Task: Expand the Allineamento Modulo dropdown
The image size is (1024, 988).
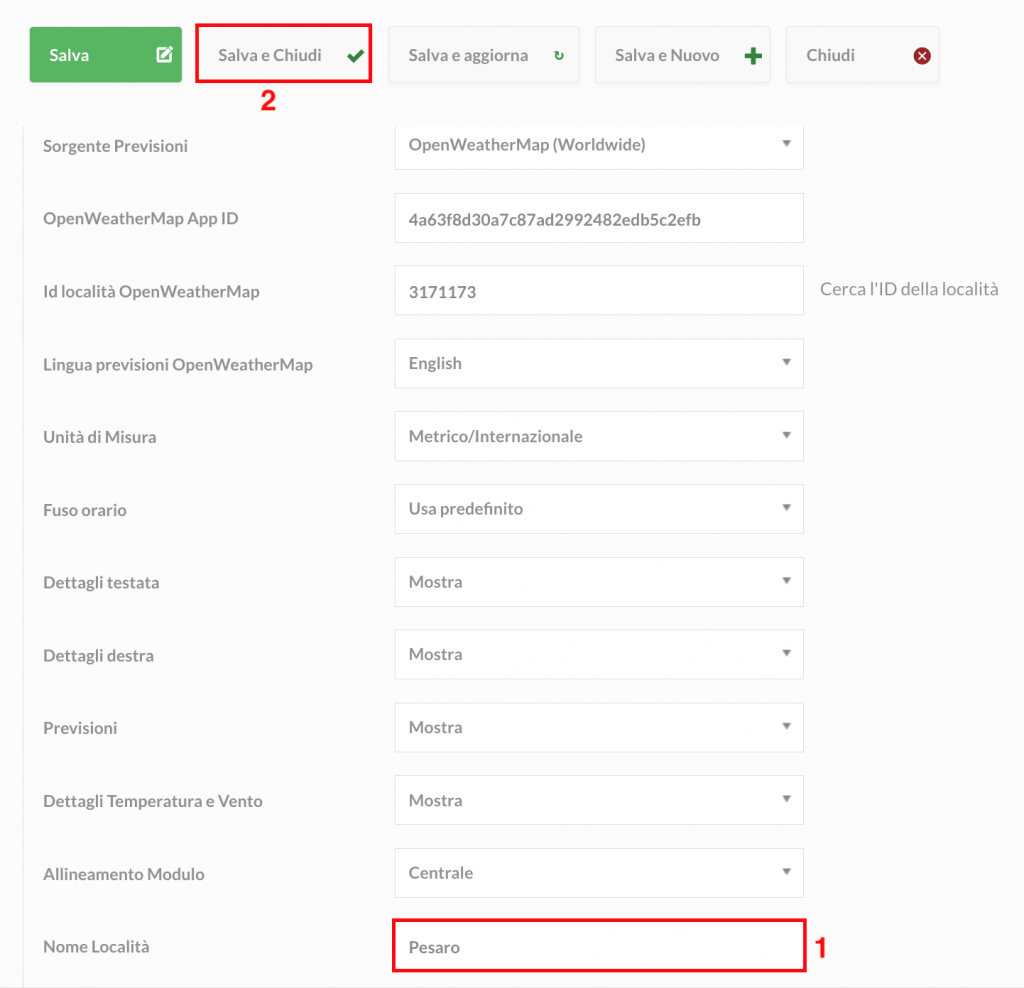Action: [x=599, y=873]
